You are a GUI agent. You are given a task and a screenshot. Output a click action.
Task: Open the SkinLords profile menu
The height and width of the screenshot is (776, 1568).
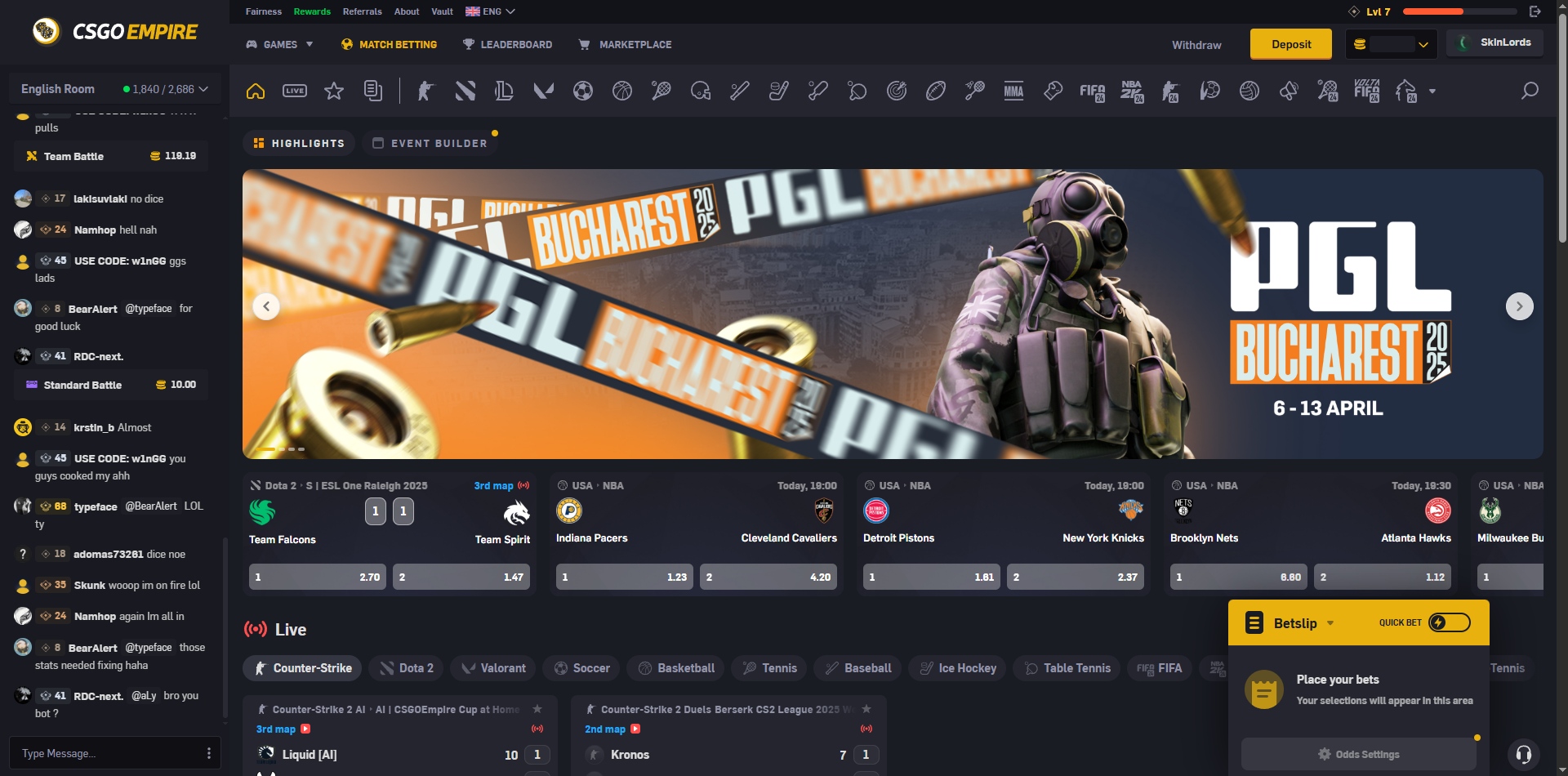coord(1494,42)
